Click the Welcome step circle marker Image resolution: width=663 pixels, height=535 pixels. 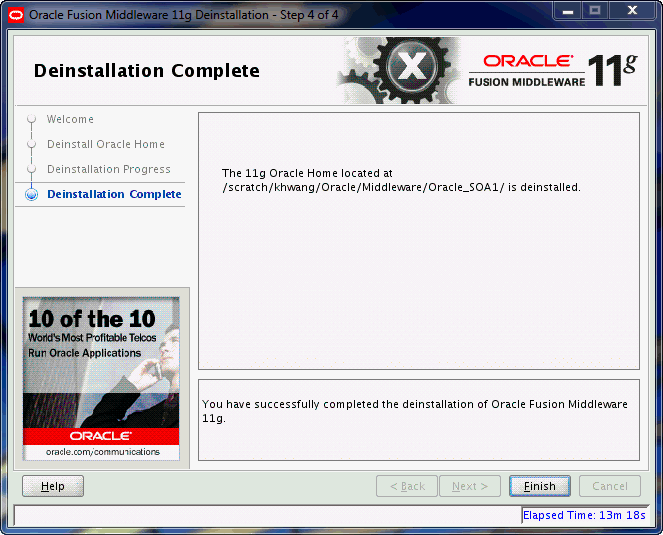pyautogui.click(x=31, y=119)
